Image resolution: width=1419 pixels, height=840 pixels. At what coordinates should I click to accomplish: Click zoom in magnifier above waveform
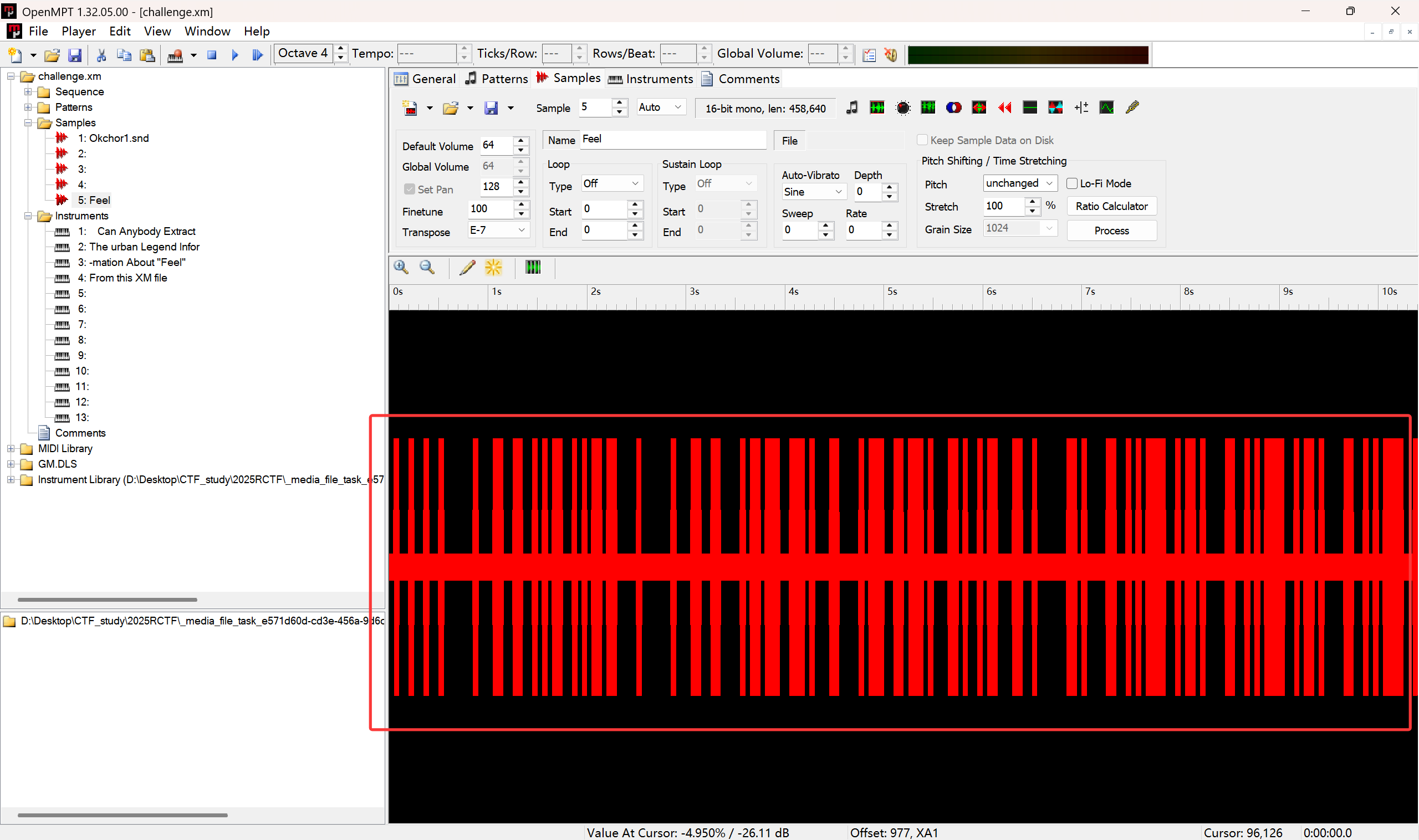pos(401,267)
